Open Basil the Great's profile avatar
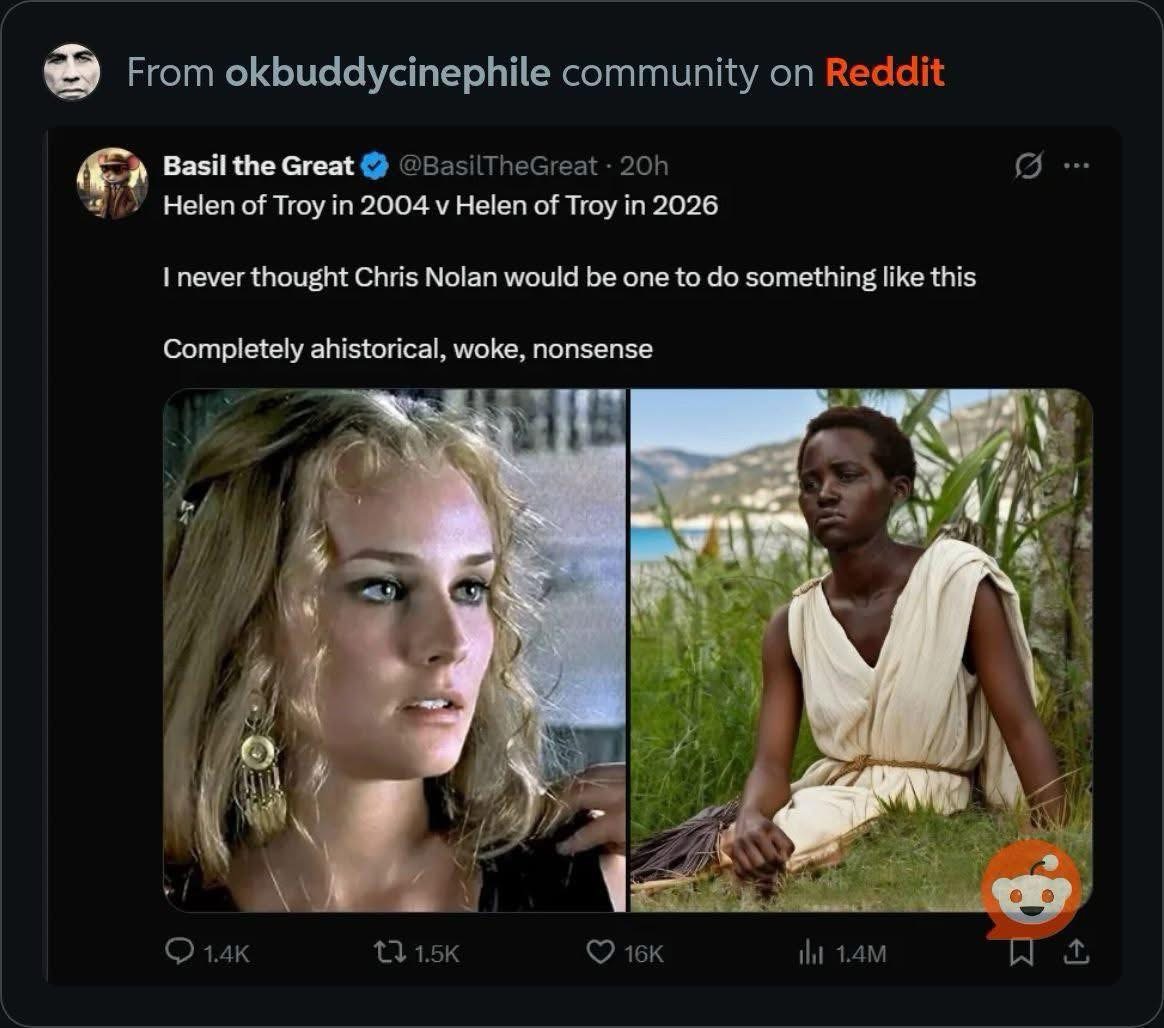The image size is (1164, 1028). click(112, 183)
